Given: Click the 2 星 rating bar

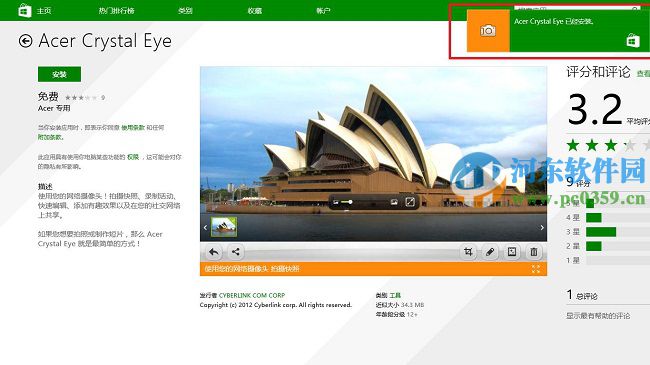Looking at the screenshot, I should [x=618, y=246].
